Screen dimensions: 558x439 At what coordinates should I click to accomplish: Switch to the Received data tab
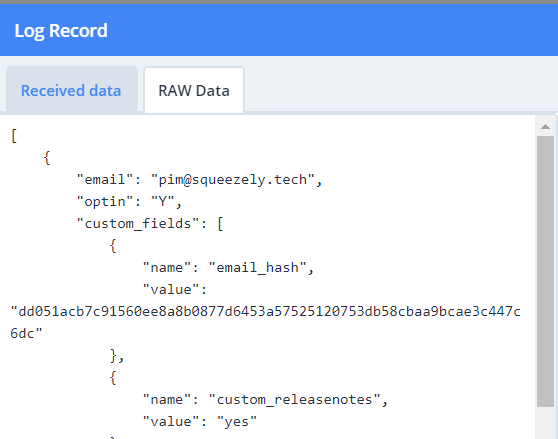(72, 90)
